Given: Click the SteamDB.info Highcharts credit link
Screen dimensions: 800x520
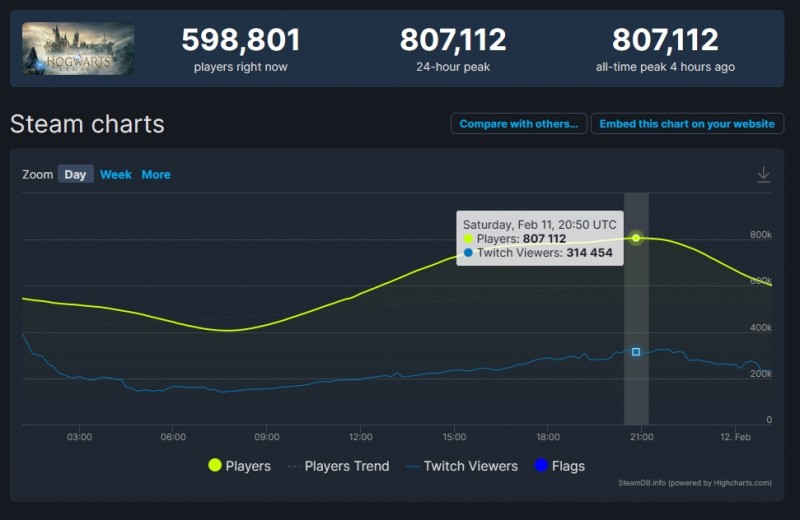Looking at the screenshot, I should tap(694, 483).
